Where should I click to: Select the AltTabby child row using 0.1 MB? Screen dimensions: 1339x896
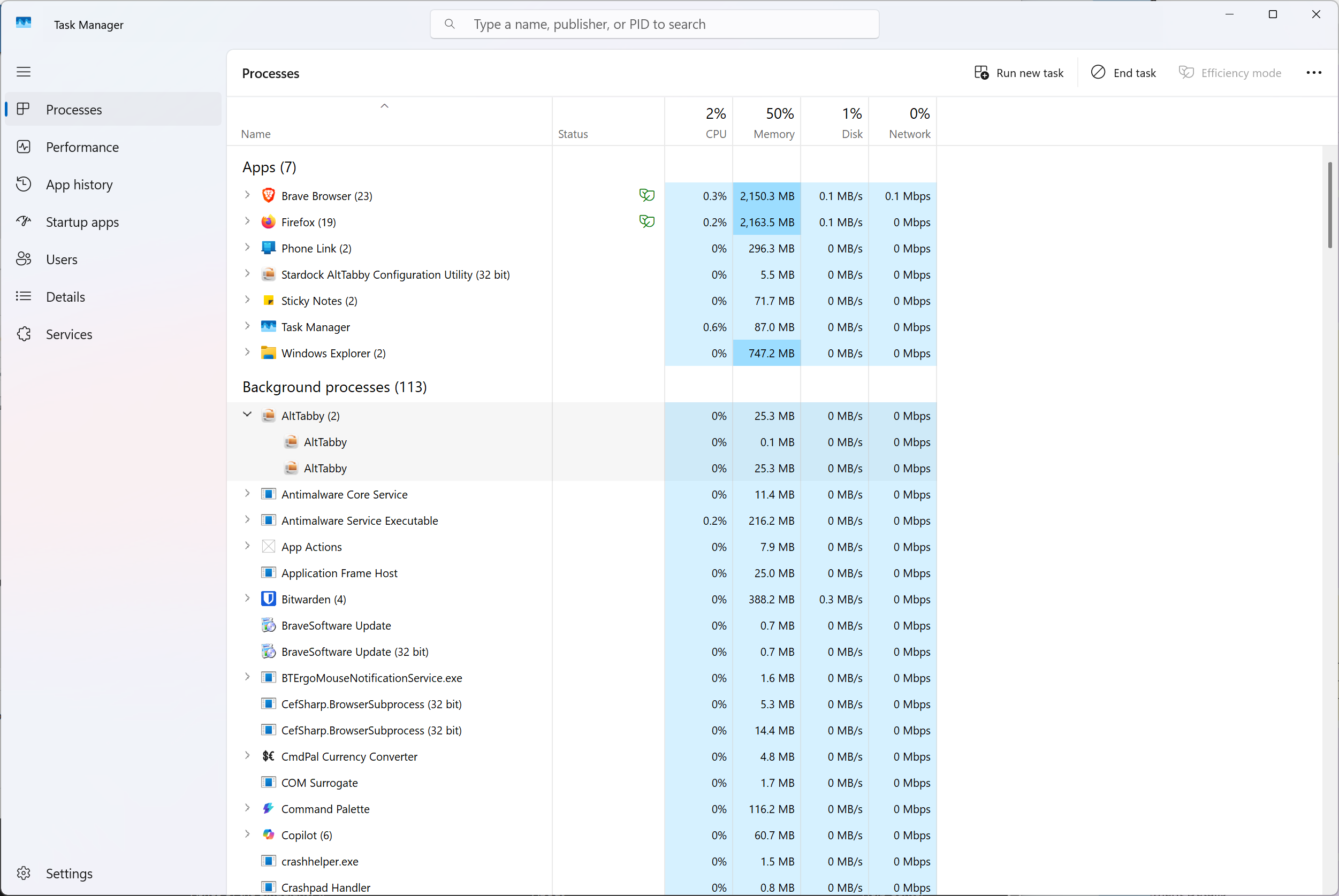pyautogui.click(x=582, y=442)
